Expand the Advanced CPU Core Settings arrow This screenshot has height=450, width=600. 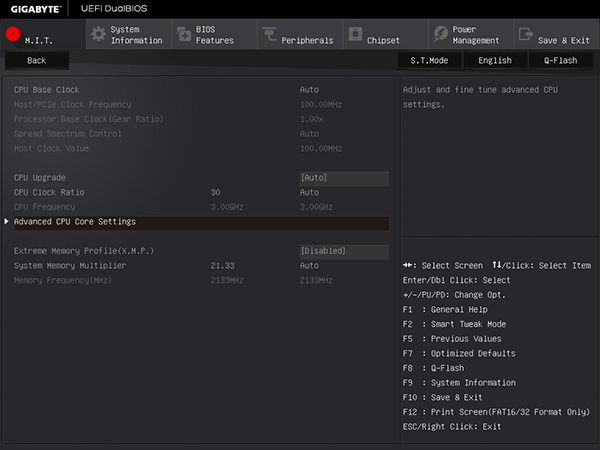click(7, 222)
